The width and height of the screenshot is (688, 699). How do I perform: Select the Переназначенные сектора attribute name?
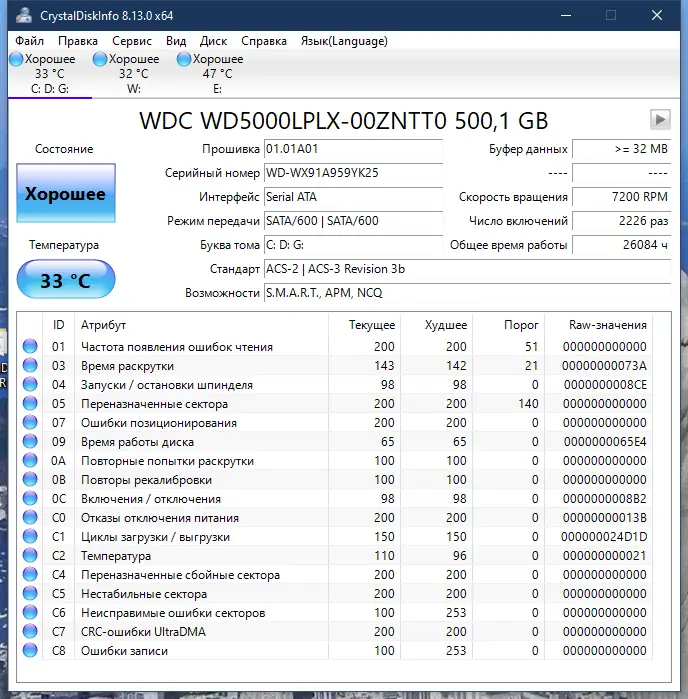[x=154, y=404]
